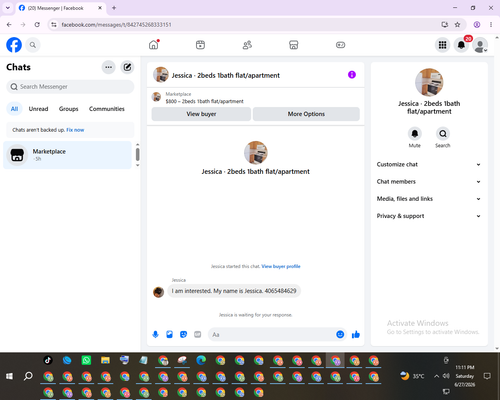Focus the Aa message input field
Viewport: 500px width, 400px height.
pos(272,334)
